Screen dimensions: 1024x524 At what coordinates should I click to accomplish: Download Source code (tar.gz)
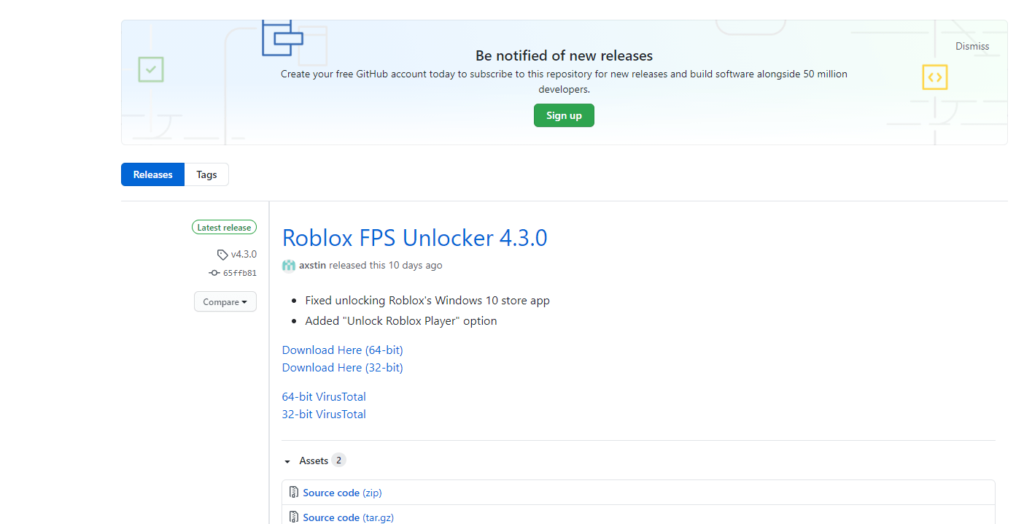tap(348, 517)
